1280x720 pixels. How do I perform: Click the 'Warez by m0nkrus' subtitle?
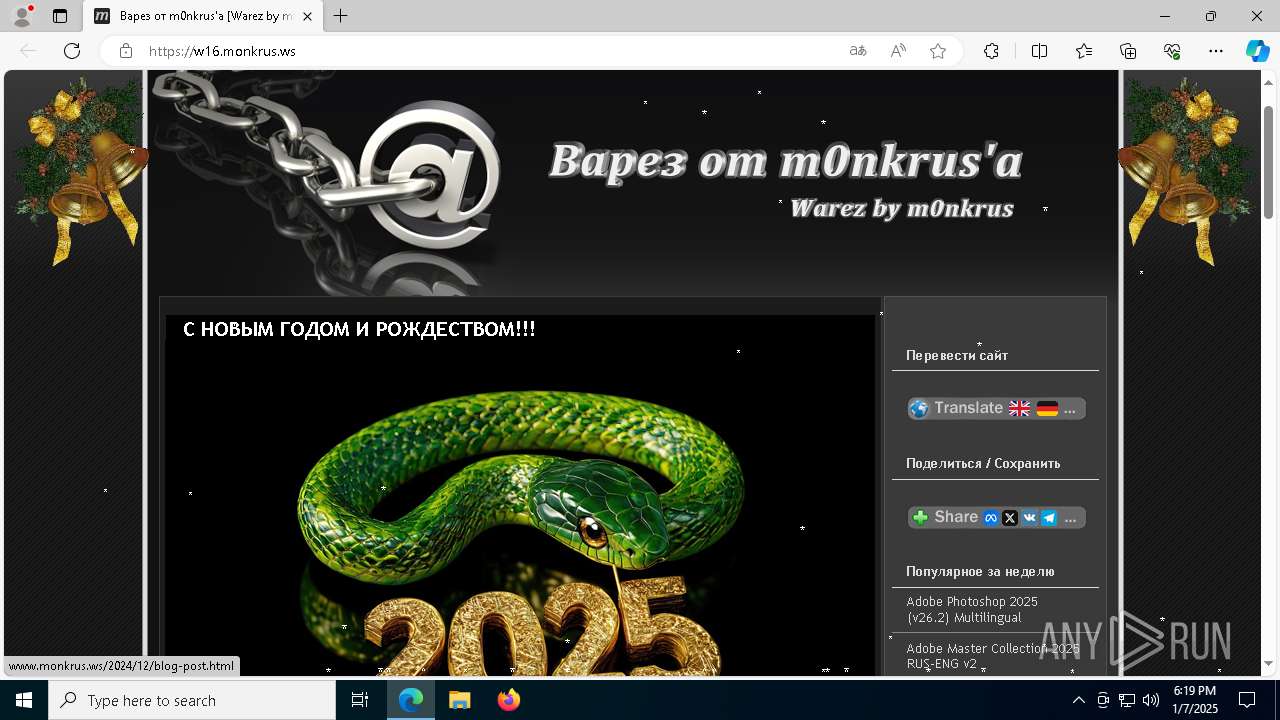902,208
